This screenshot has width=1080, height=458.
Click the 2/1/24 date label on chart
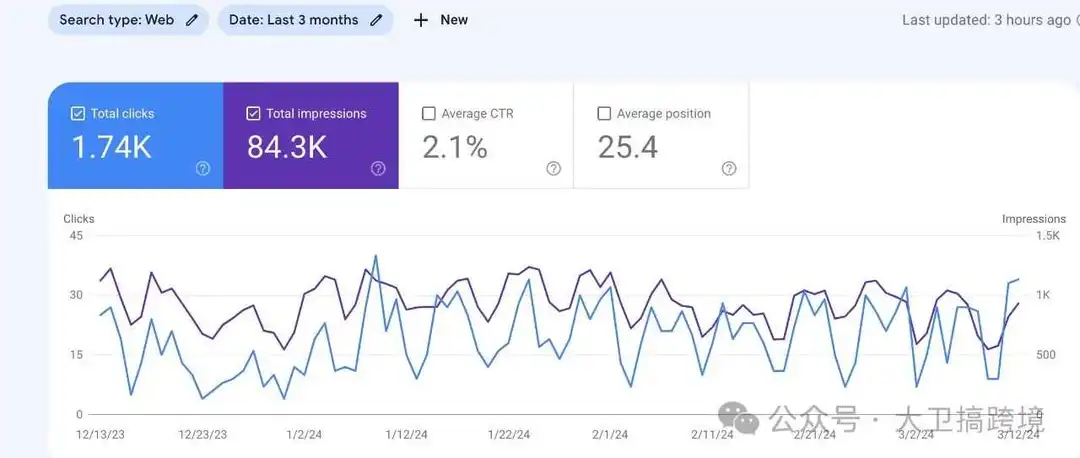(610, 435)
